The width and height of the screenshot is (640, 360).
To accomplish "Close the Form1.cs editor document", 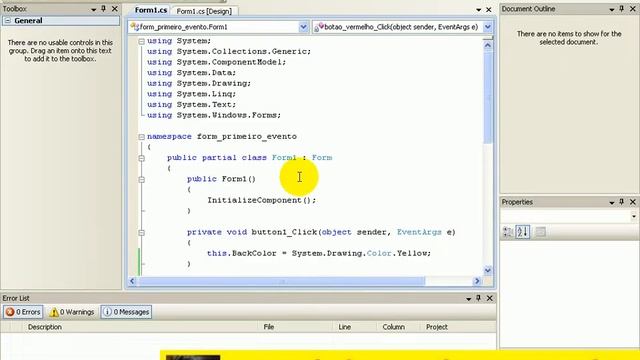I will pos(489,9).
